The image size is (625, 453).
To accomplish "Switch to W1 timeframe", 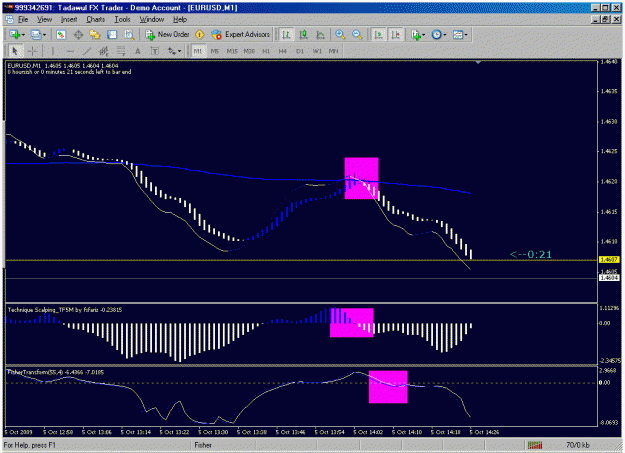I will (x=317, y=51).
